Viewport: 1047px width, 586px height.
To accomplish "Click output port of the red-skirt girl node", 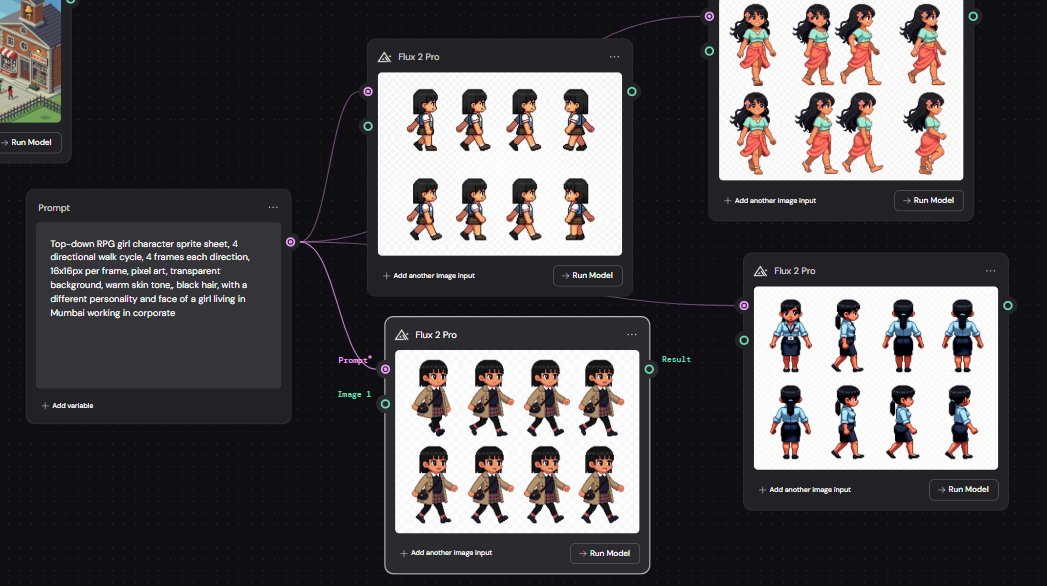I will 974,16.
